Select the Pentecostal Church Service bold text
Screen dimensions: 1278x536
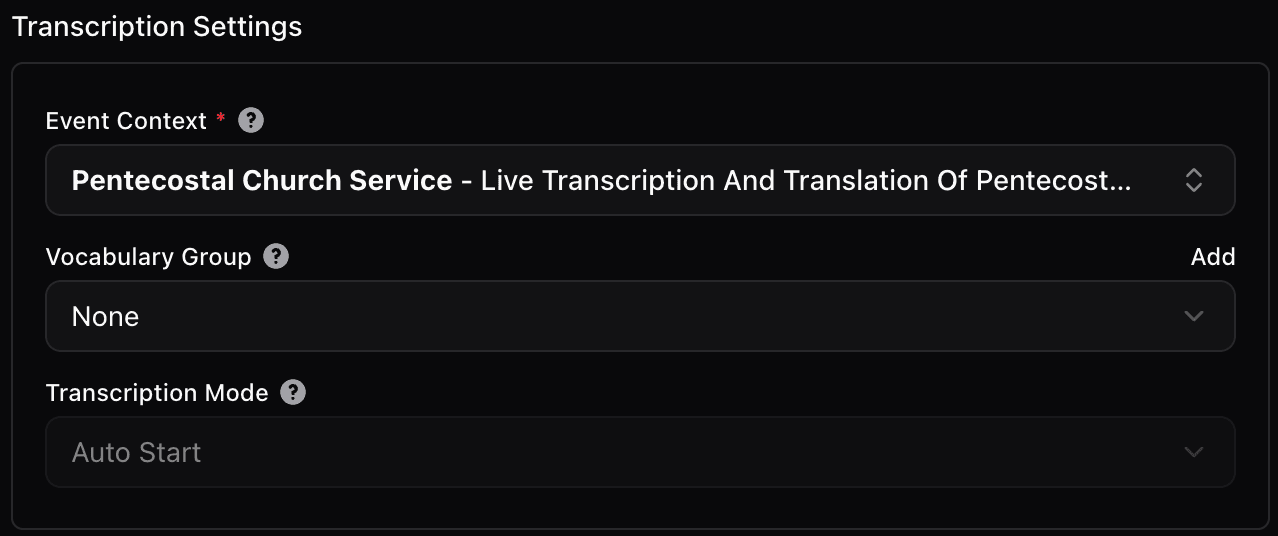tap(262, 180)
